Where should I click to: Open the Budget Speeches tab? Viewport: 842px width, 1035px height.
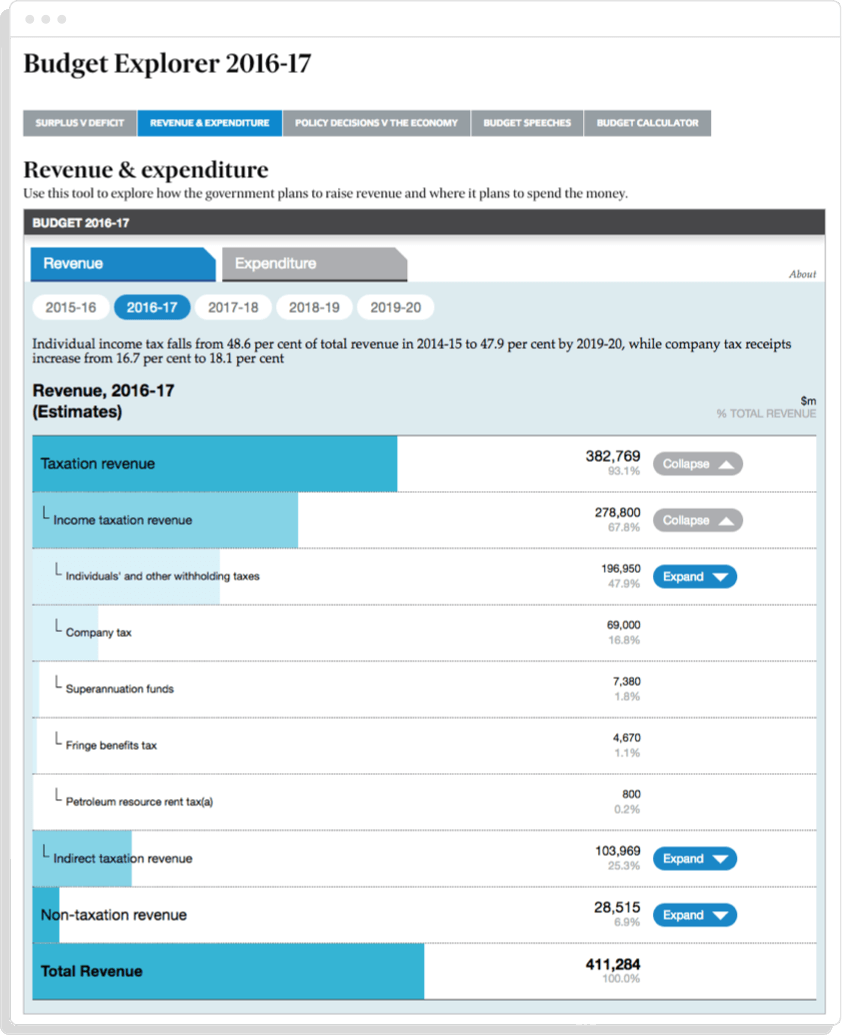(527, 123)
